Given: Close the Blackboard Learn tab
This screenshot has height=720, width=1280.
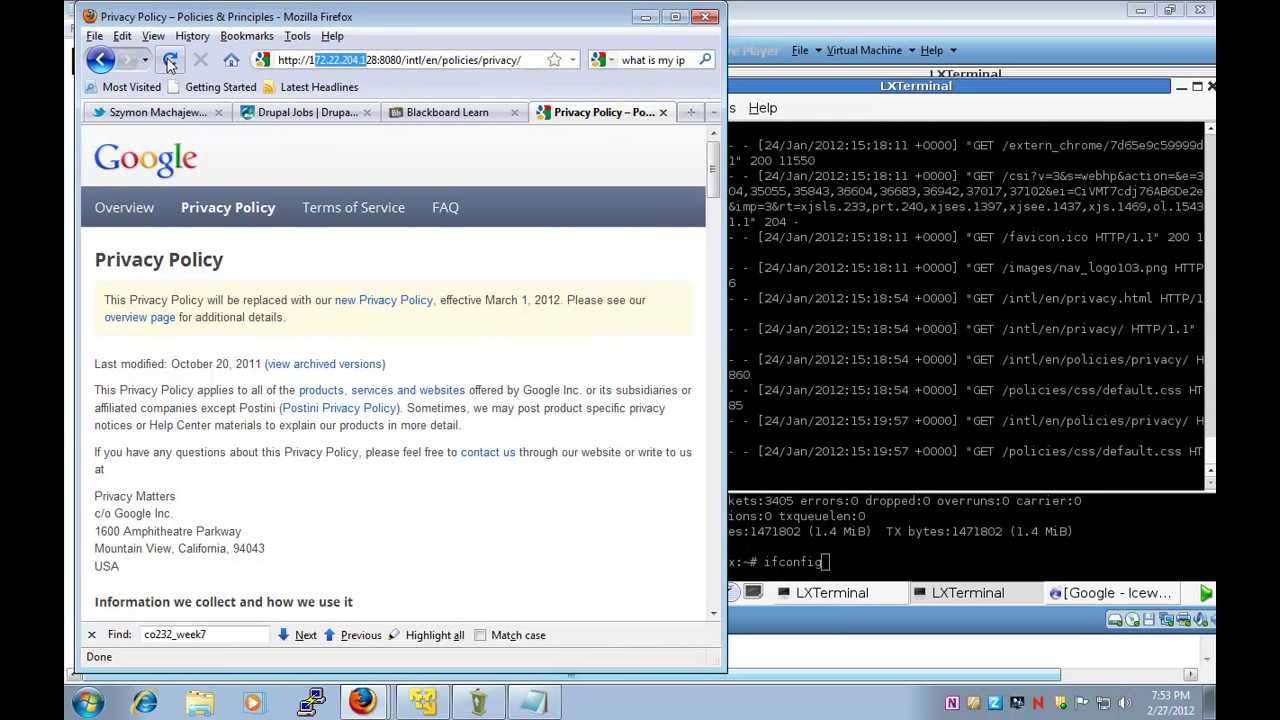Looking at the screenshot, I should 515,113.
